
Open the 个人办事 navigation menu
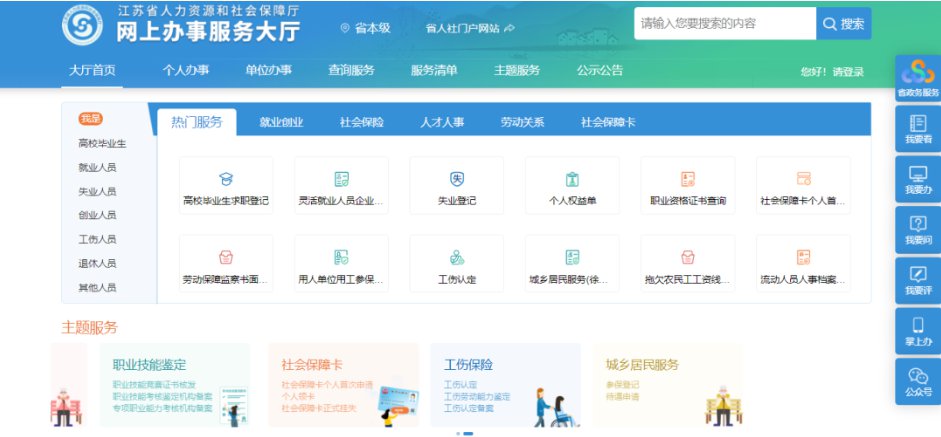[185, 70]
